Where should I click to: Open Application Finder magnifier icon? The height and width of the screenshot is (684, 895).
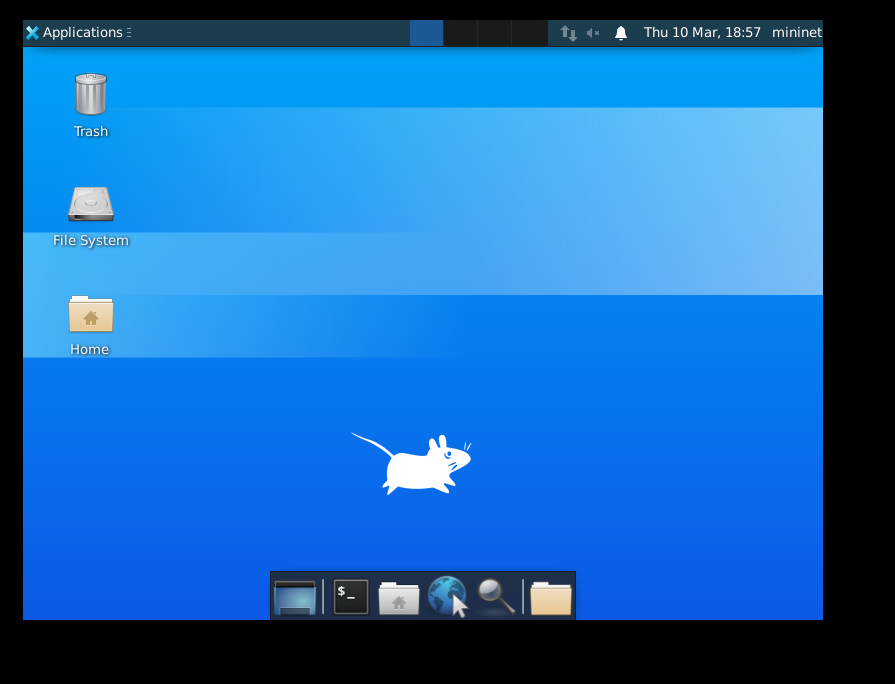(x=496, y=597)
